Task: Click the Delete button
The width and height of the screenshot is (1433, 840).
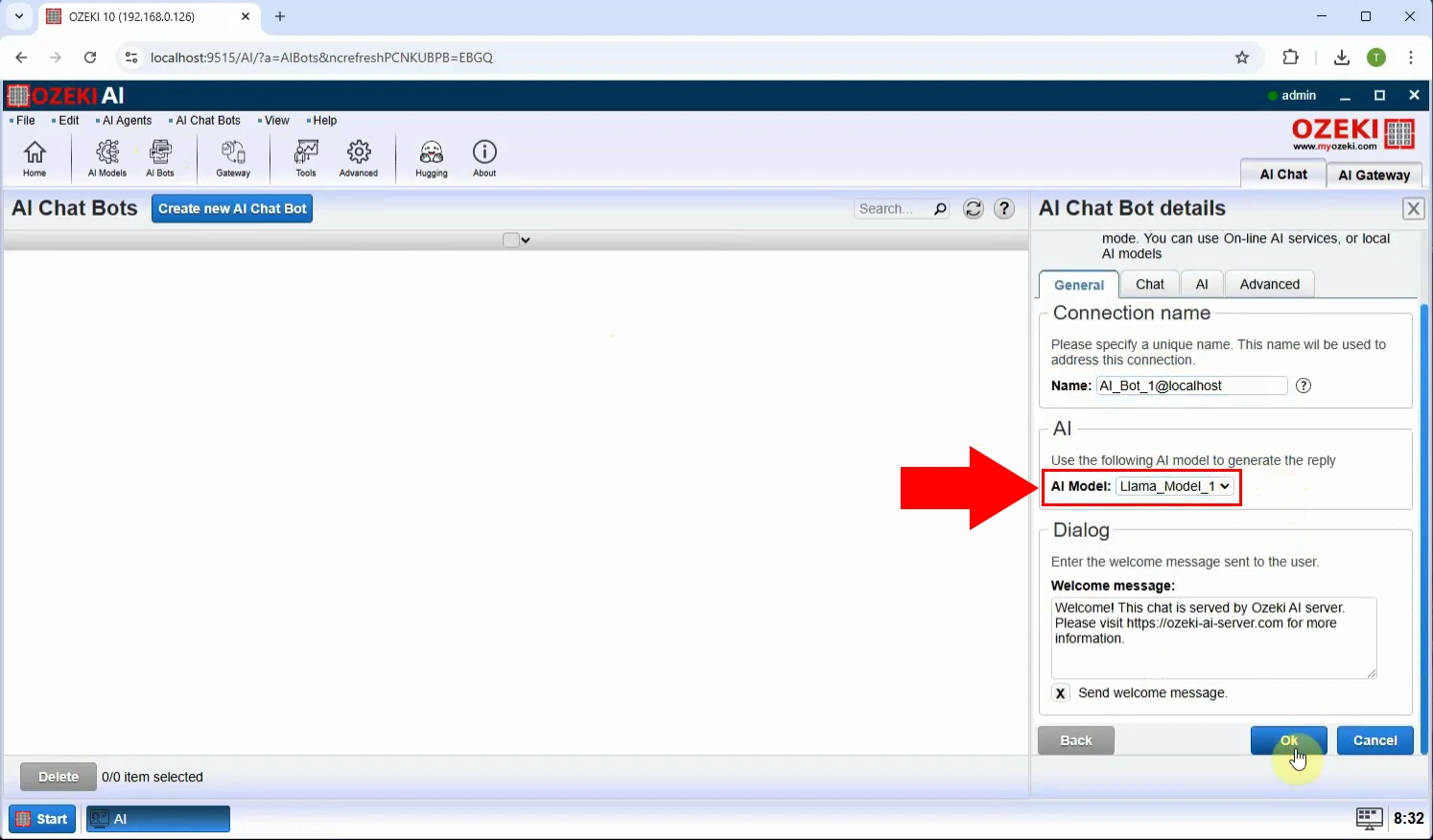Action: tap(59, 777)
